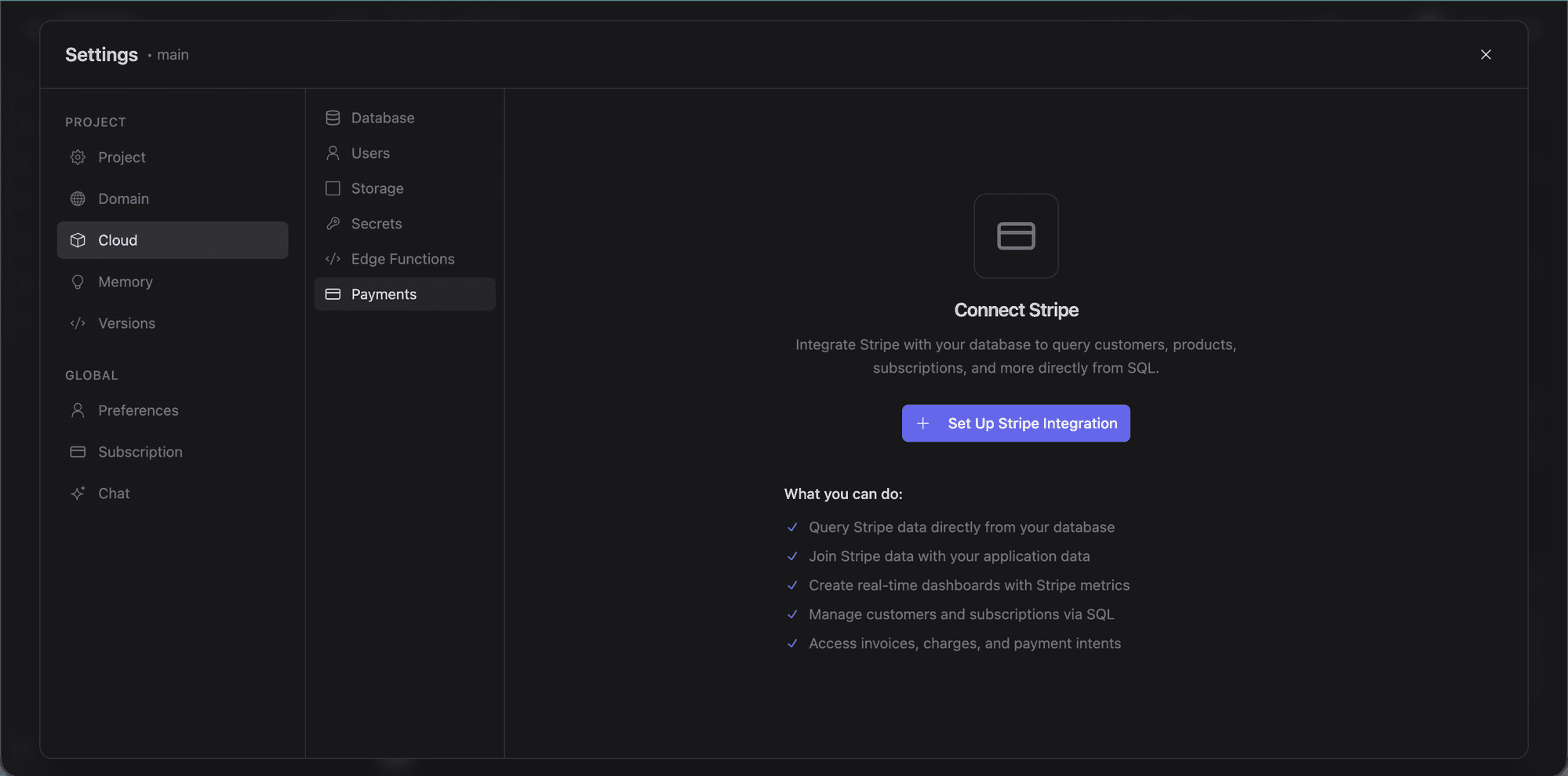The image size is (1568, 776).
Task: Switch to the Users tab
Action: pyautogui.click(x=405, y=153)
